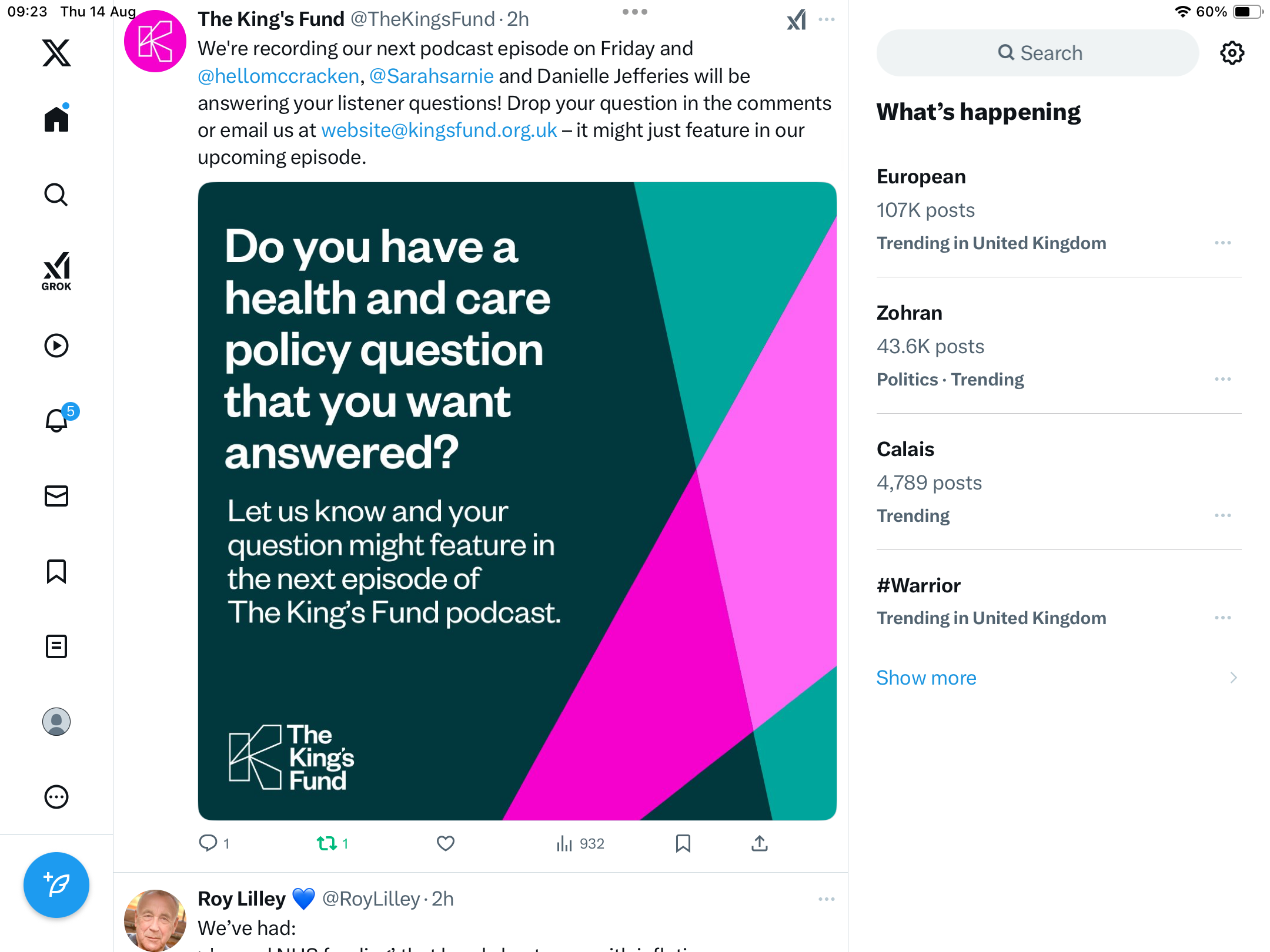1270x952 pixels.
Task: Open direct messages envelope icon
Action: pos(56,496)
